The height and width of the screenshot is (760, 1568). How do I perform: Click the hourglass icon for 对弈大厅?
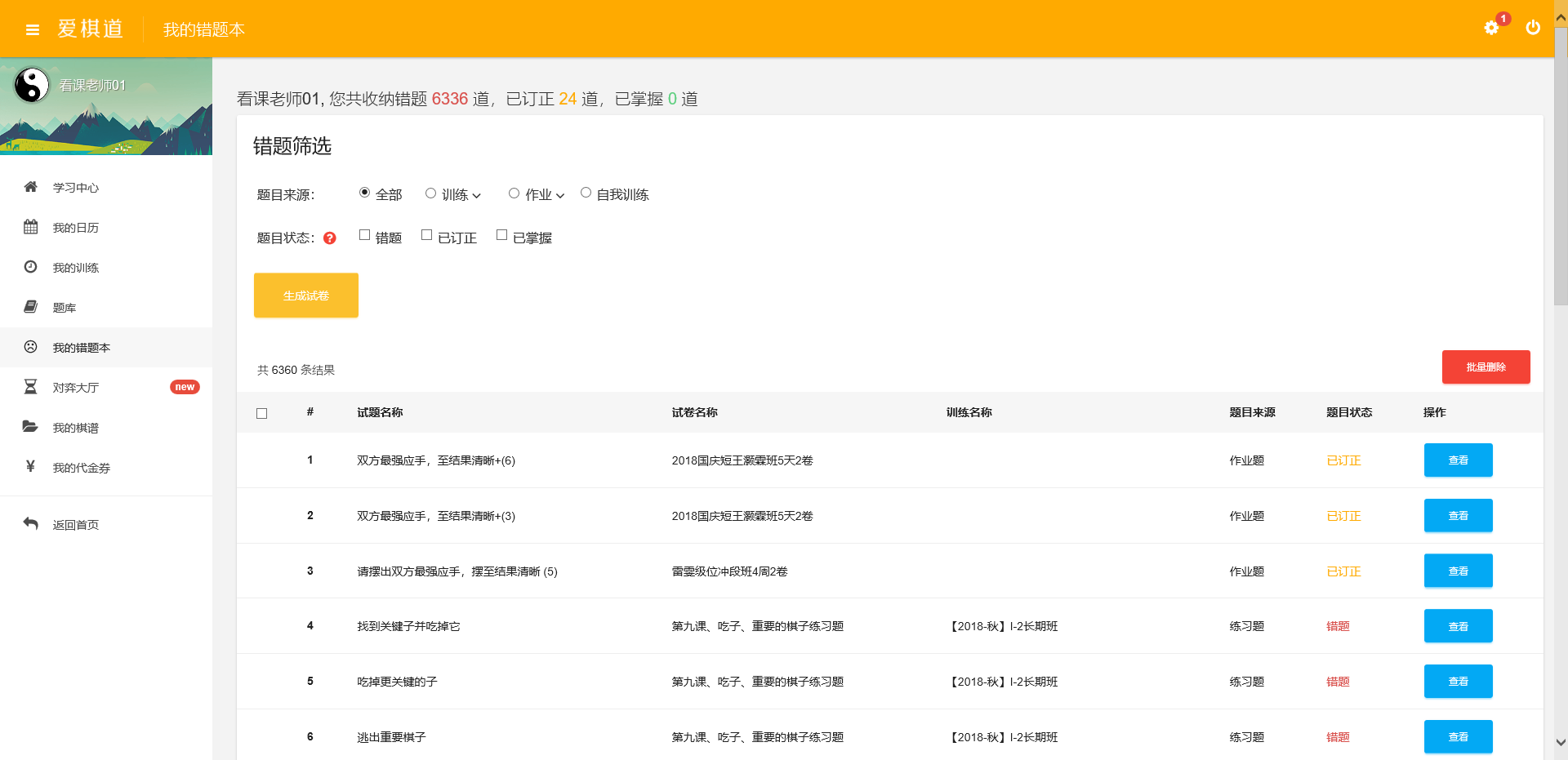click(31, 387)
